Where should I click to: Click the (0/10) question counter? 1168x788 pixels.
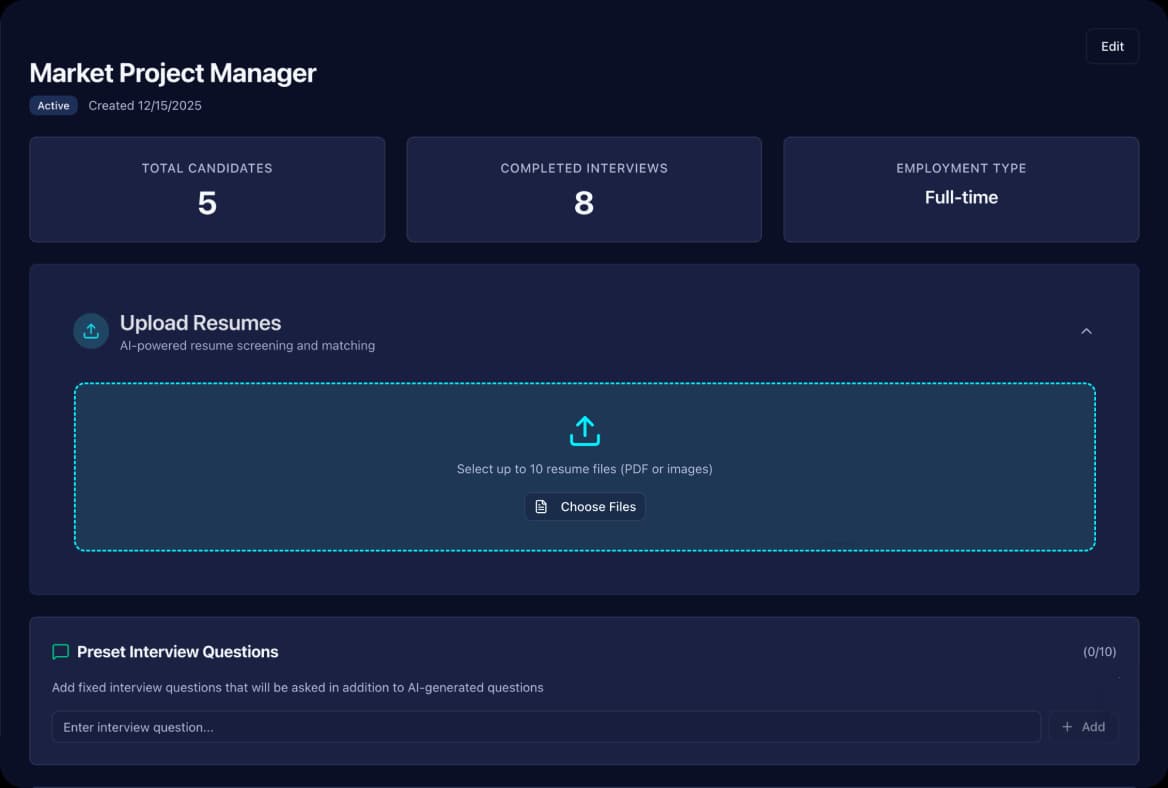point(1099,652)
